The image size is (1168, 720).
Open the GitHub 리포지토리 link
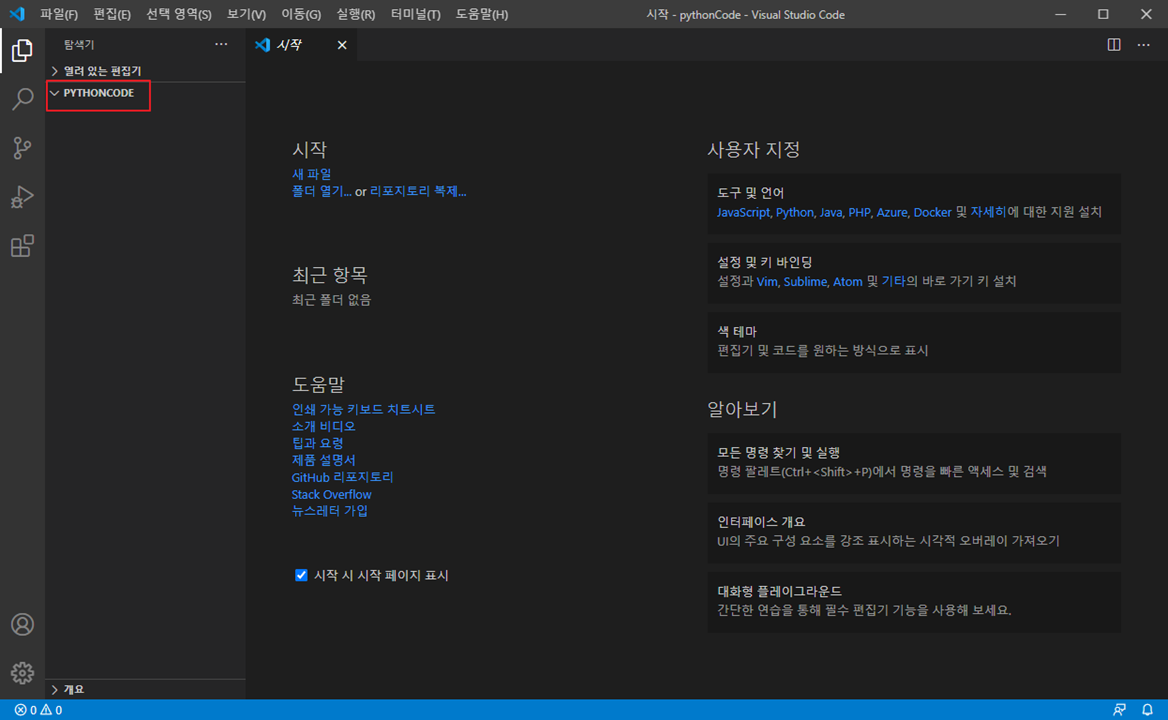(x=342, y=477)
